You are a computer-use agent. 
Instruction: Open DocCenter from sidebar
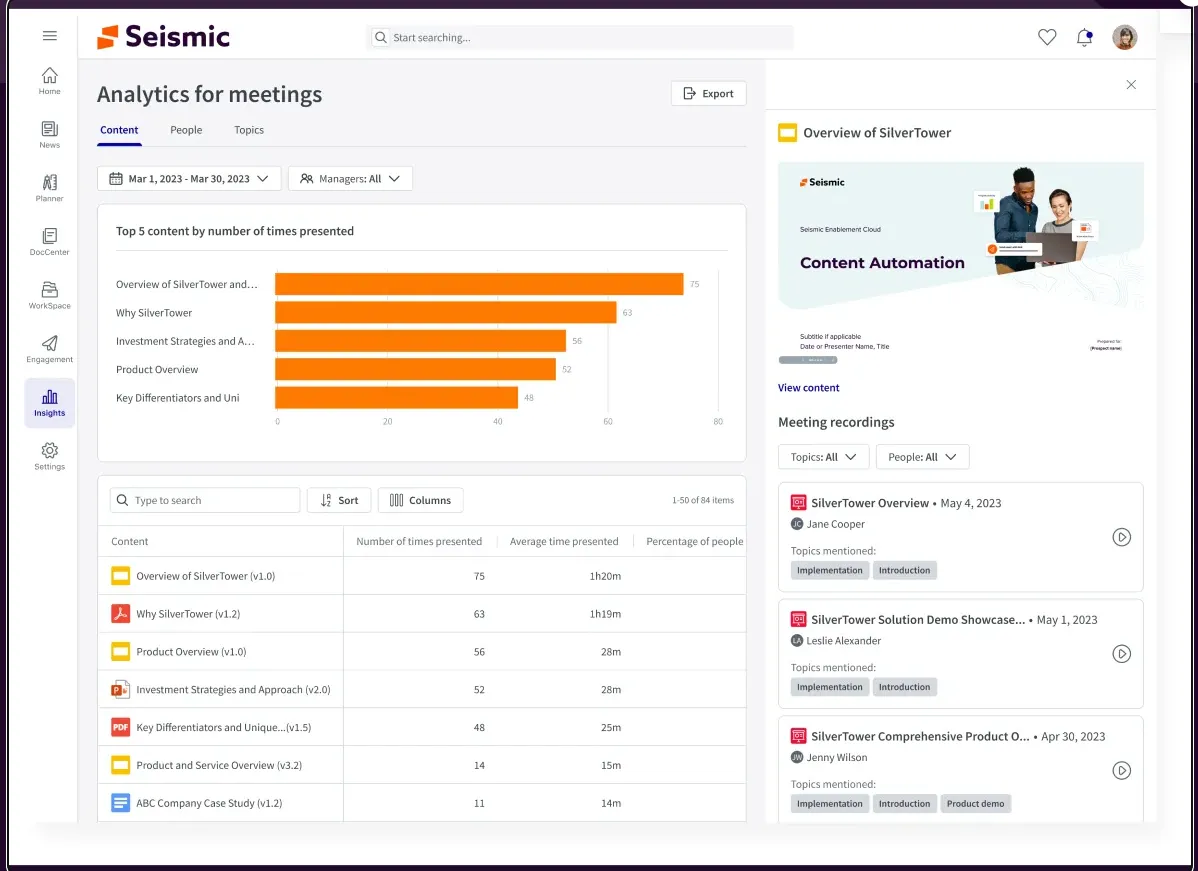[x=50, y=241]
